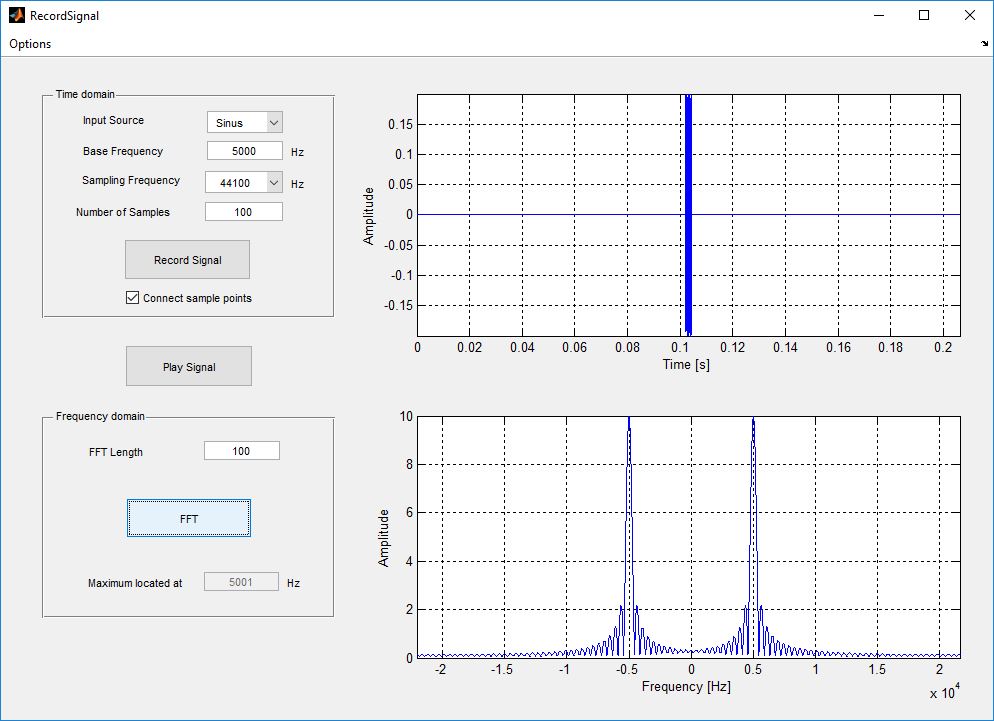994x721 pixels.
Task: Click the x 10^4 exponent label
Action: click(945, 691)
